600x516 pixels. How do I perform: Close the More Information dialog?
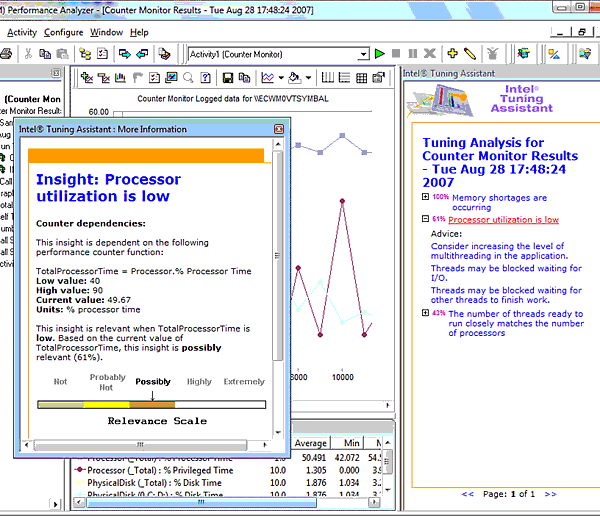[279, 129]
